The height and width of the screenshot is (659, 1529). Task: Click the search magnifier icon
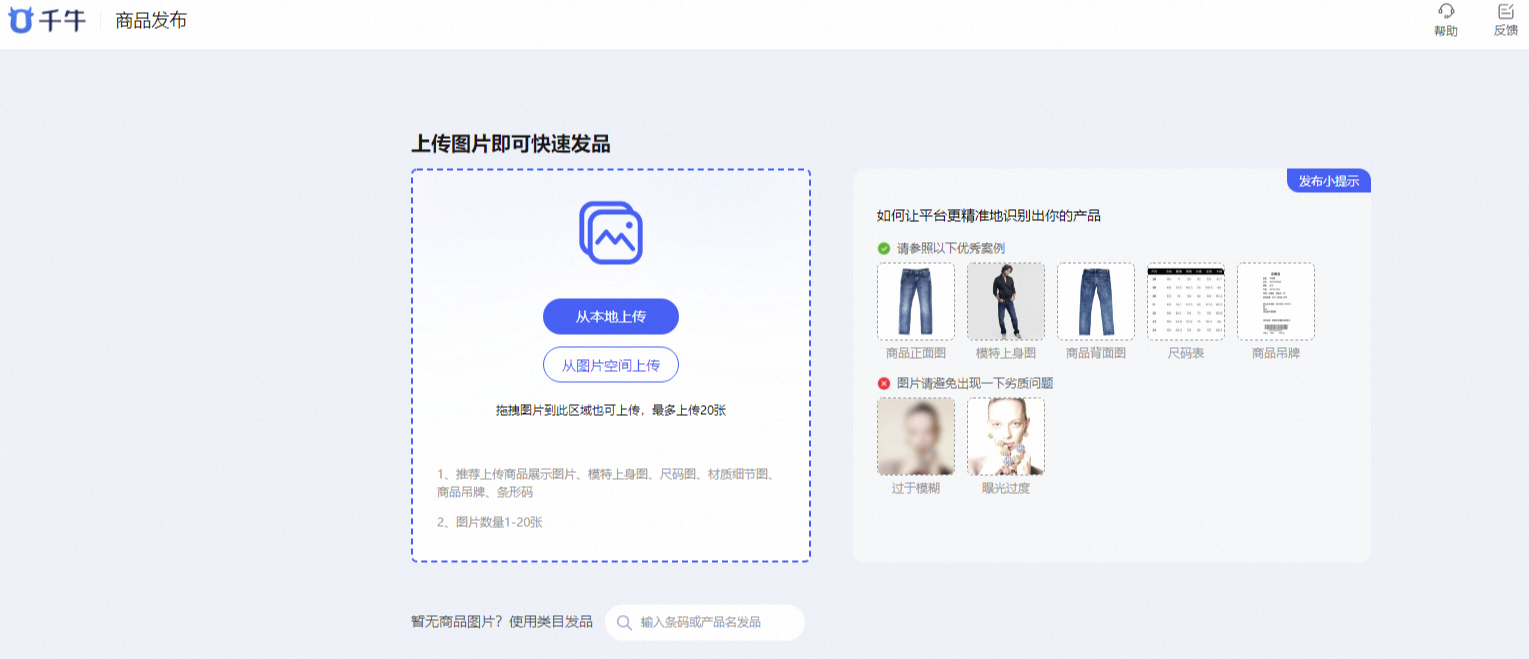point(624,622)
